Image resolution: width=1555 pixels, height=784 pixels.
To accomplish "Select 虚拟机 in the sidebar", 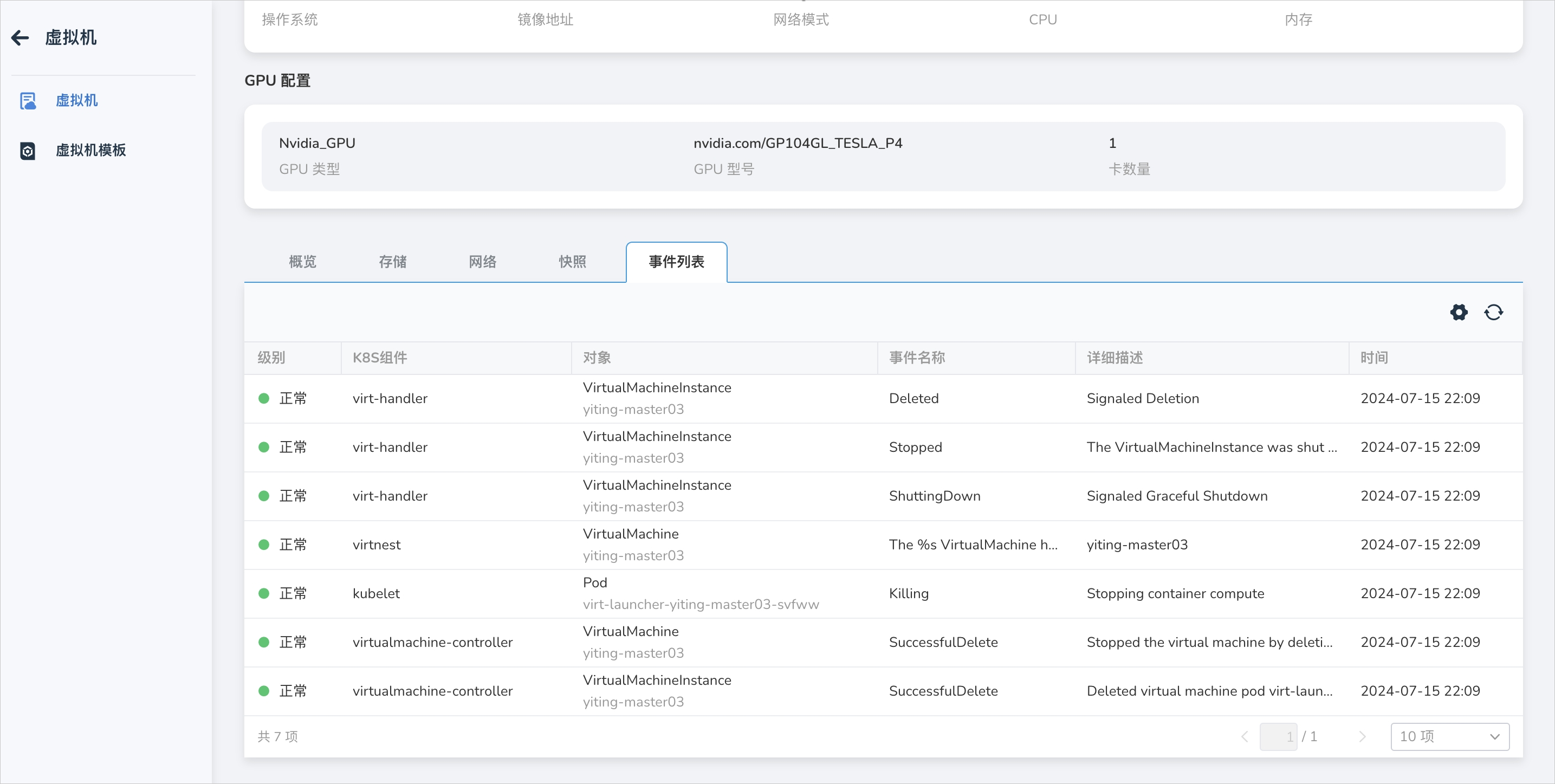I will [x=76, y=101].
